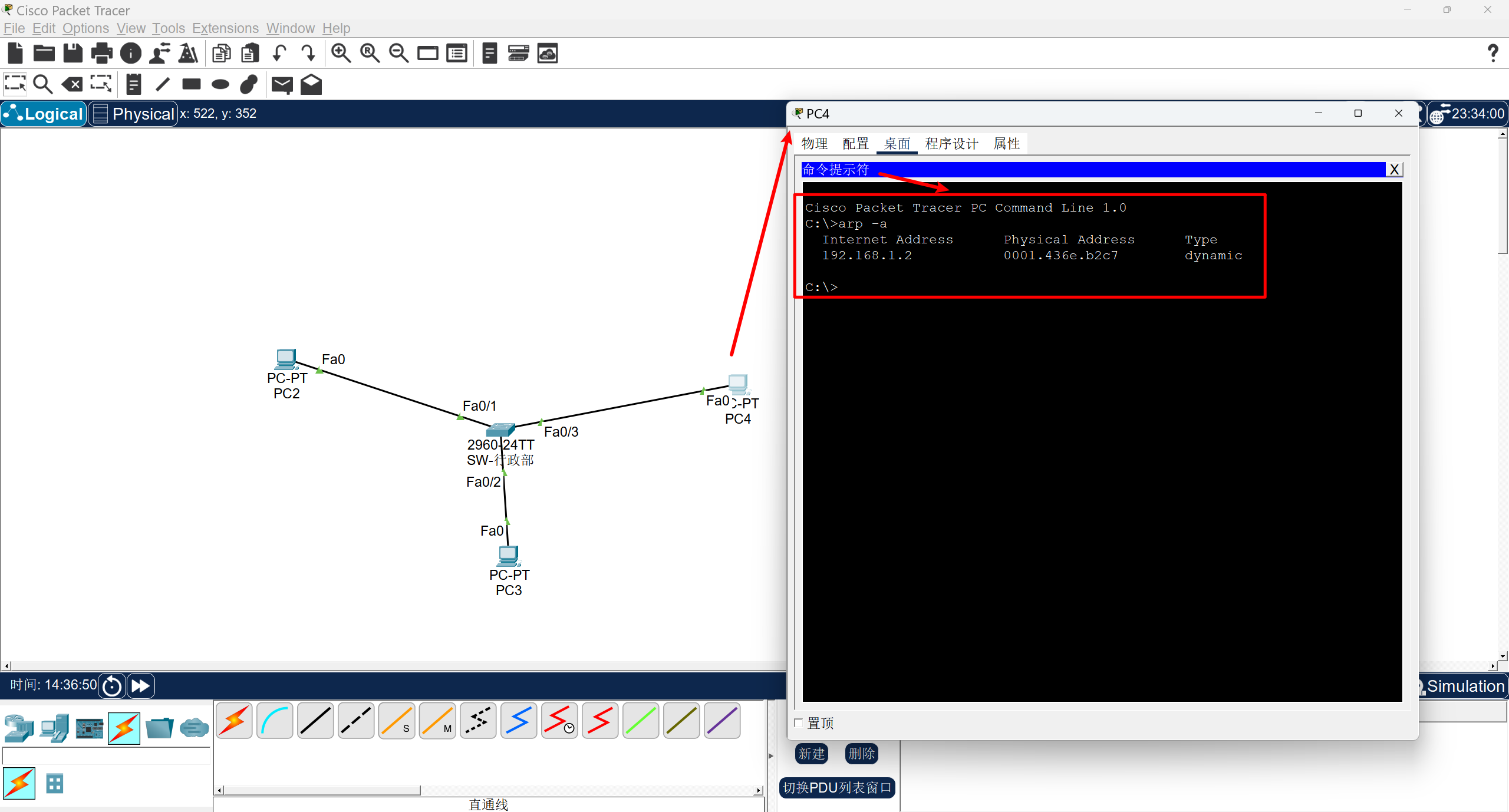Screen dimensions: 1509x812
Task: Click the 新建 scenario button
Action: (x=812, y=754)
